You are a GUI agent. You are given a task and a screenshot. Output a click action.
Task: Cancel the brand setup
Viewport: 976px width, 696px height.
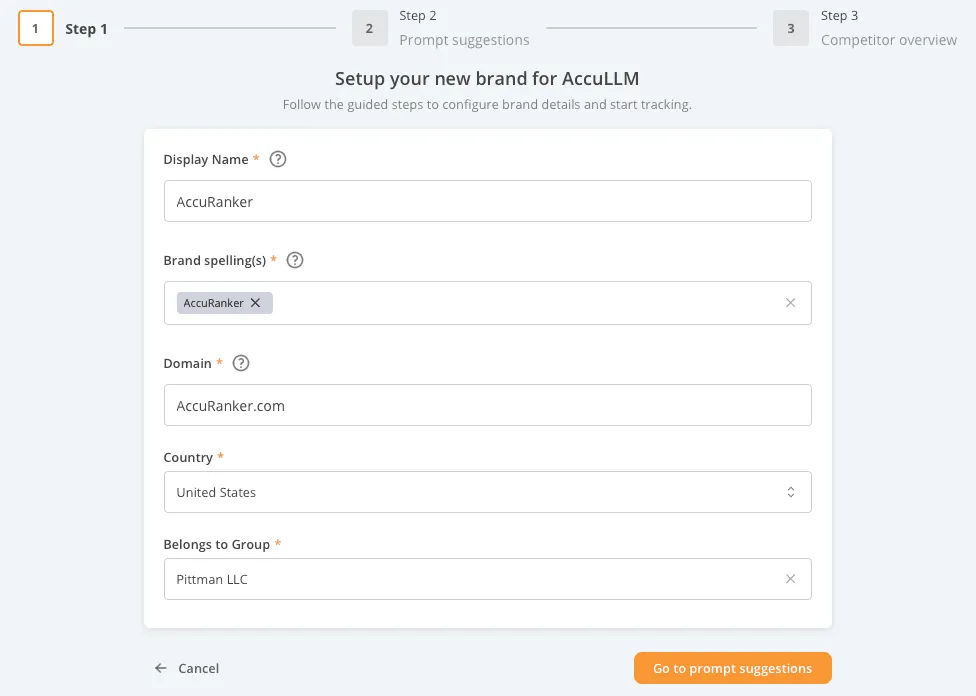point(199,668)
